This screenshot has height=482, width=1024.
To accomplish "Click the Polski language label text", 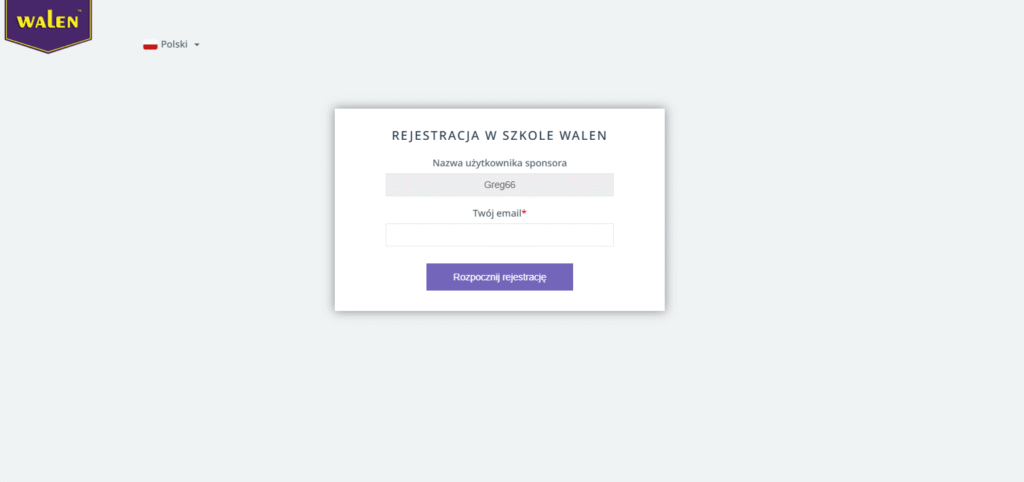I will click(174, 45).
